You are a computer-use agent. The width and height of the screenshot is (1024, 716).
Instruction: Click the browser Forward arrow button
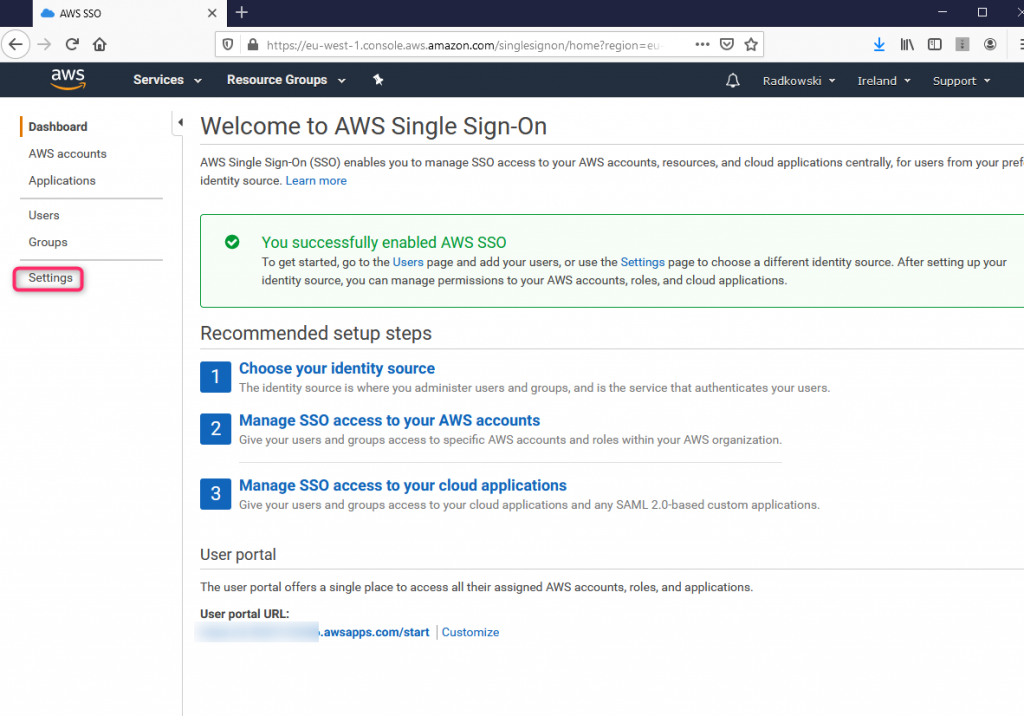coord(44,44)
